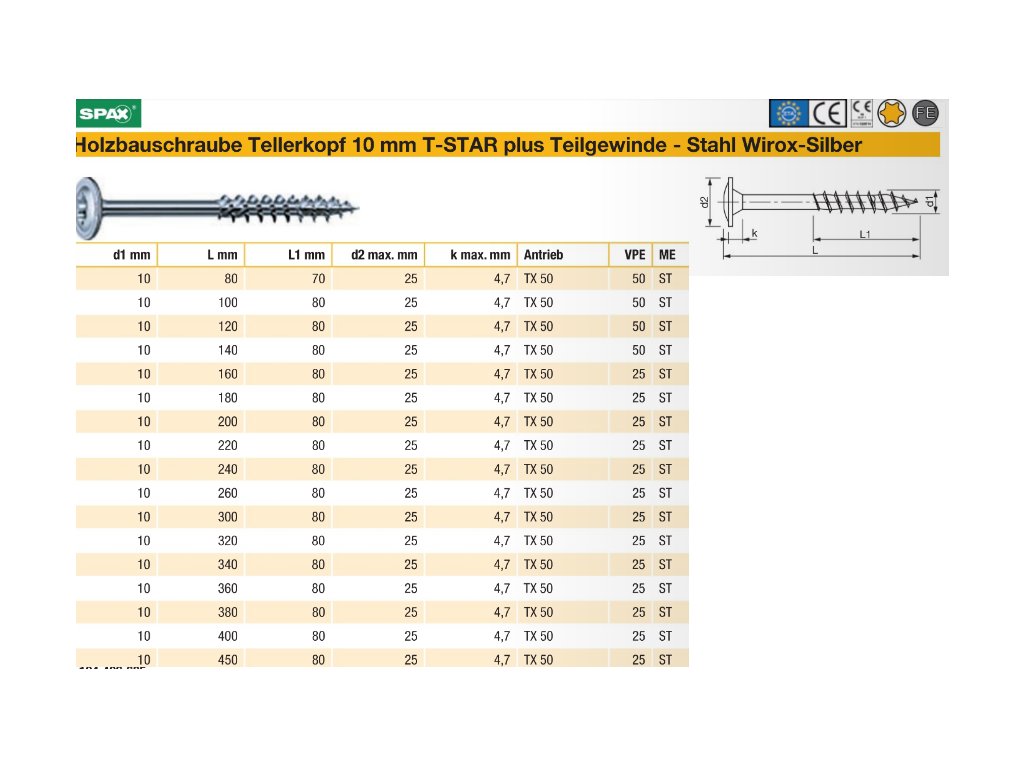Select length cell 300
The width and height of the screenshot is (1024, 768).
point(228,517)
